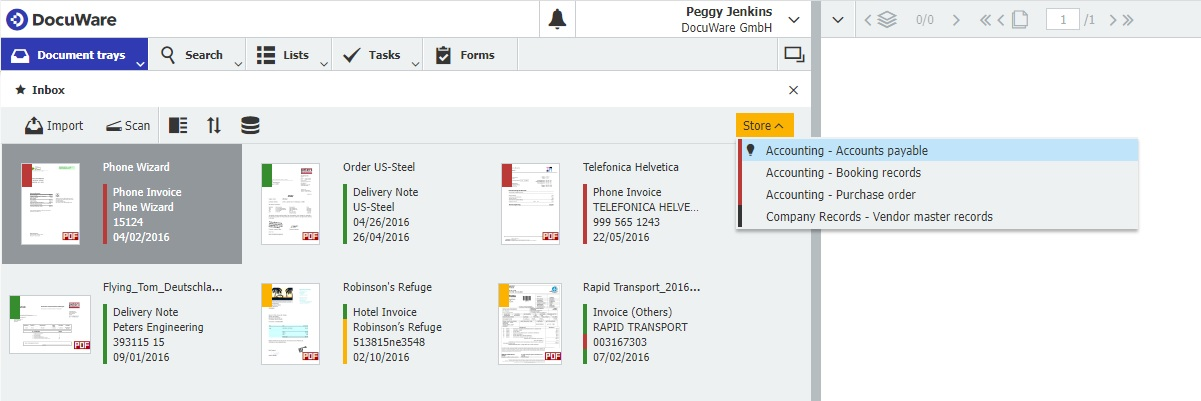Select the Order US-Steel document thumbnail
The height and width of the screenshot is (401, 1201).
(290, 203)
